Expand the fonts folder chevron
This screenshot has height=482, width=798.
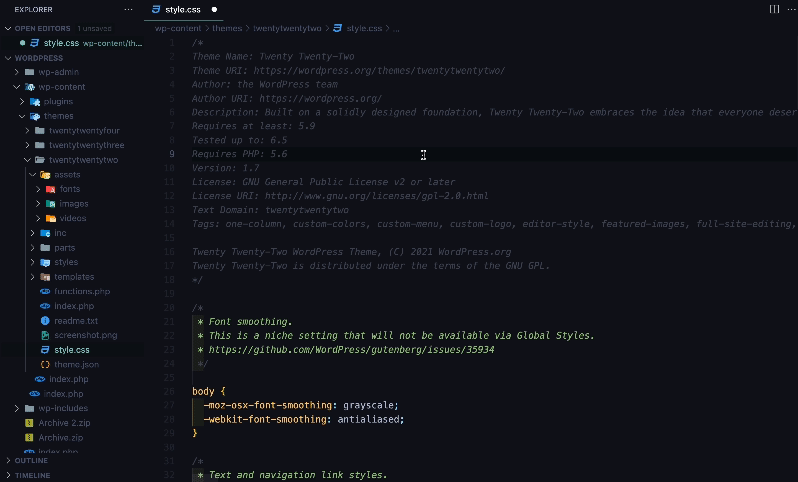[x=38, y=189]
